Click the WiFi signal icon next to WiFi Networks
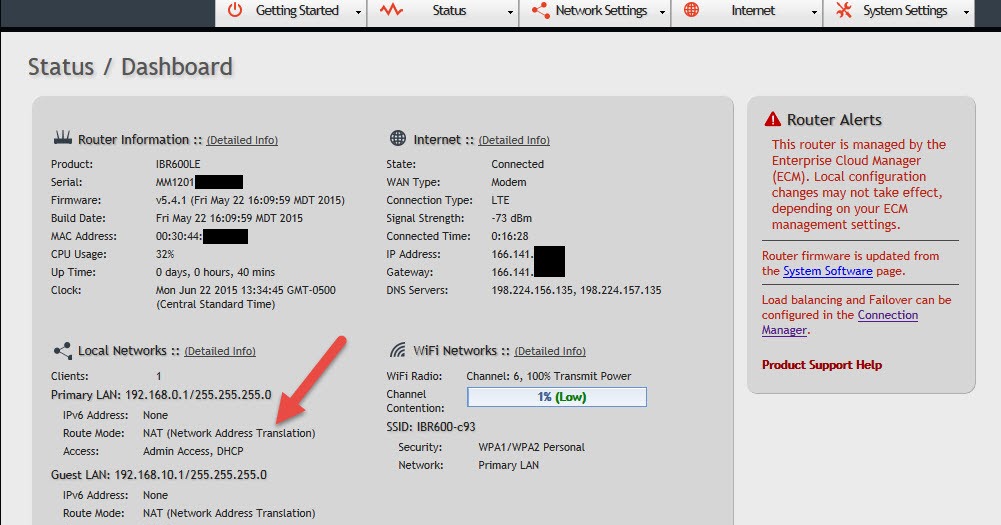The height and width of the screenshot is (525, 1001). pyautogui.click(x=398, y=350)
